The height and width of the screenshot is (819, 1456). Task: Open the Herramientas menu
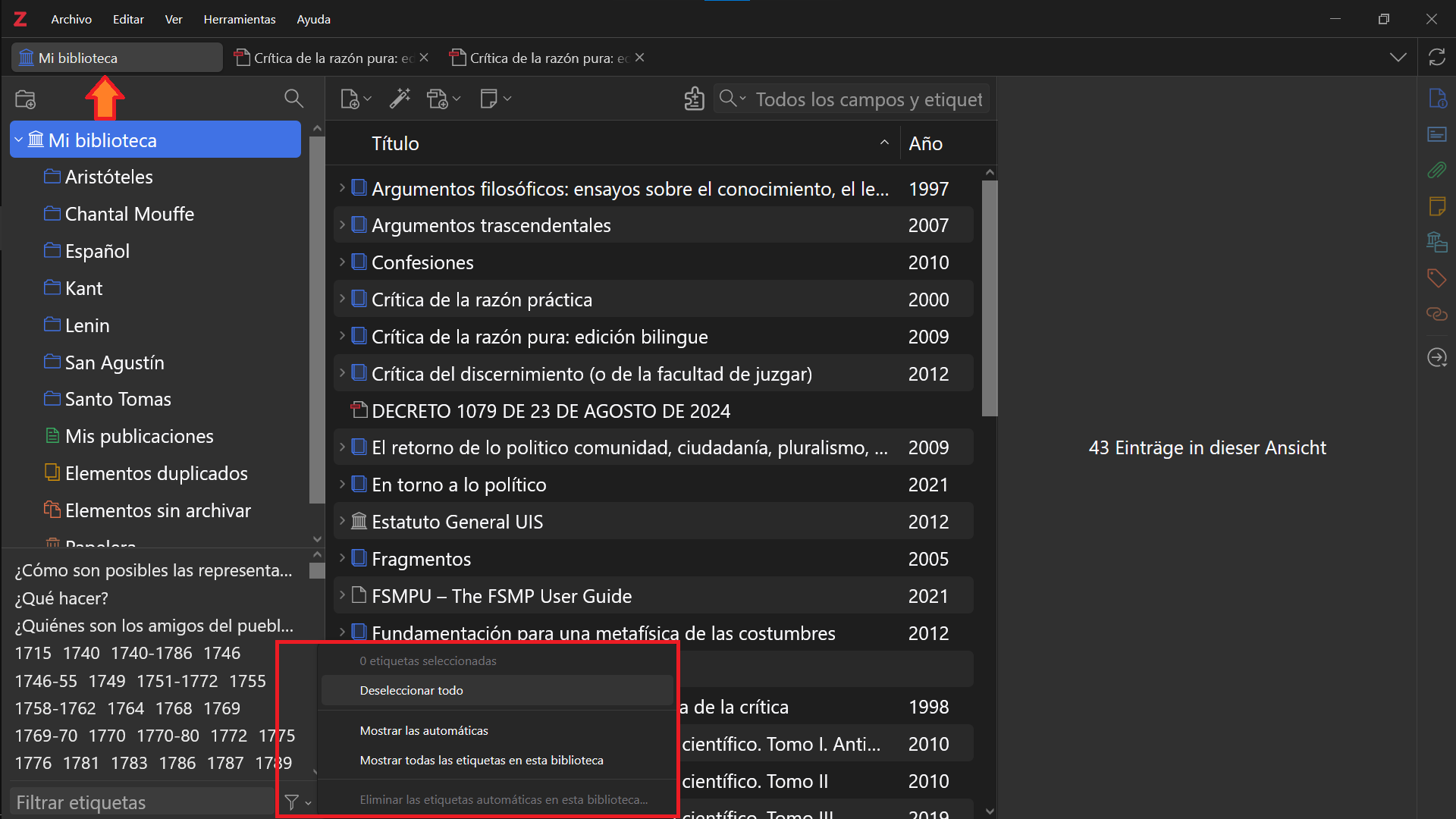pos(240,19)
